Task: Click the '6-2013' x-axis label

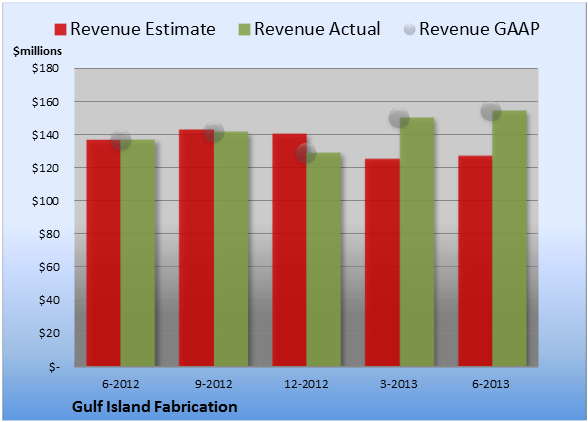Action: 491,384
